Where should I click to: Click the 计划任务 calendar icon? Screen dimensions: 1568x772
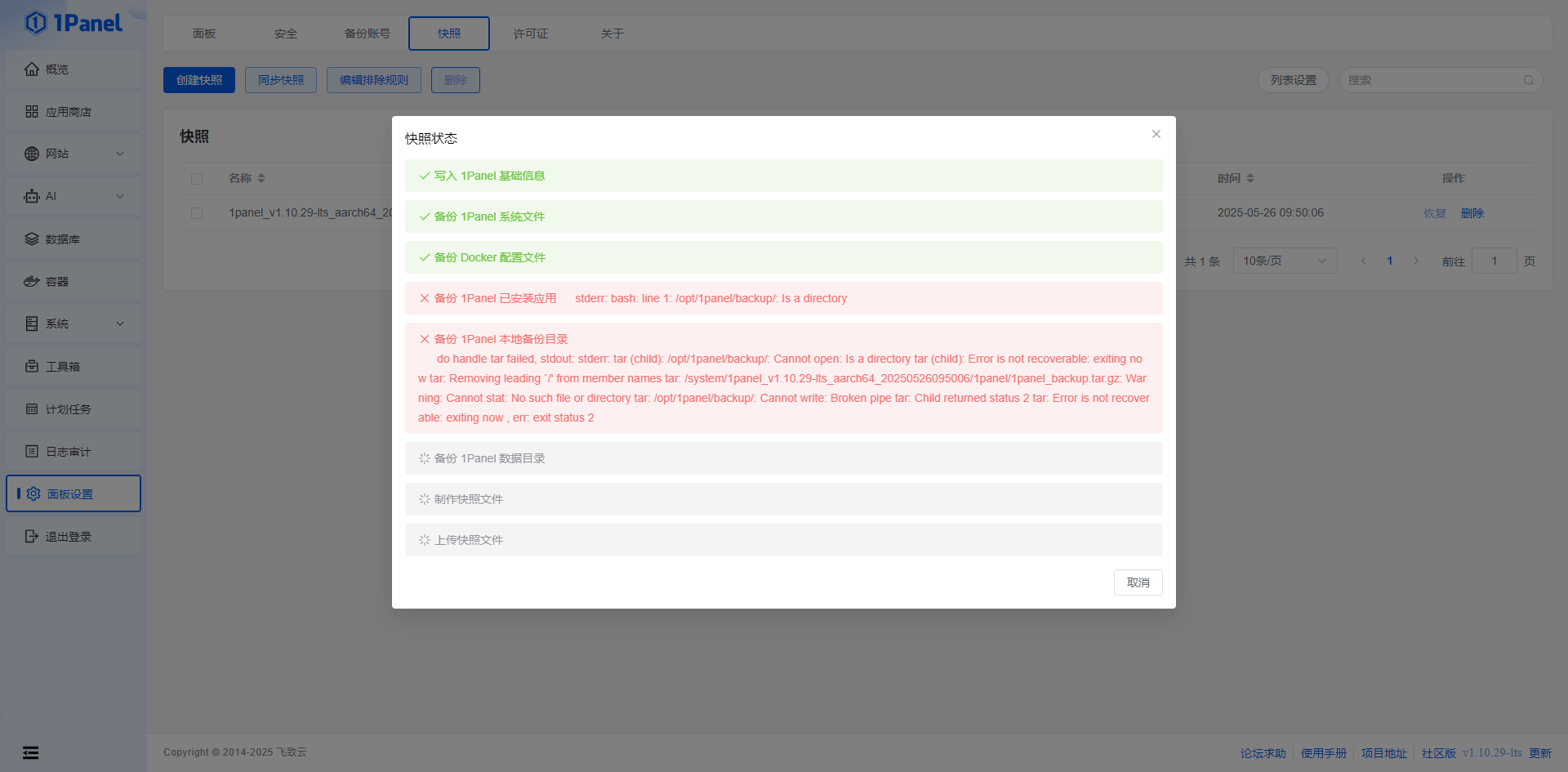click(32, 408)
